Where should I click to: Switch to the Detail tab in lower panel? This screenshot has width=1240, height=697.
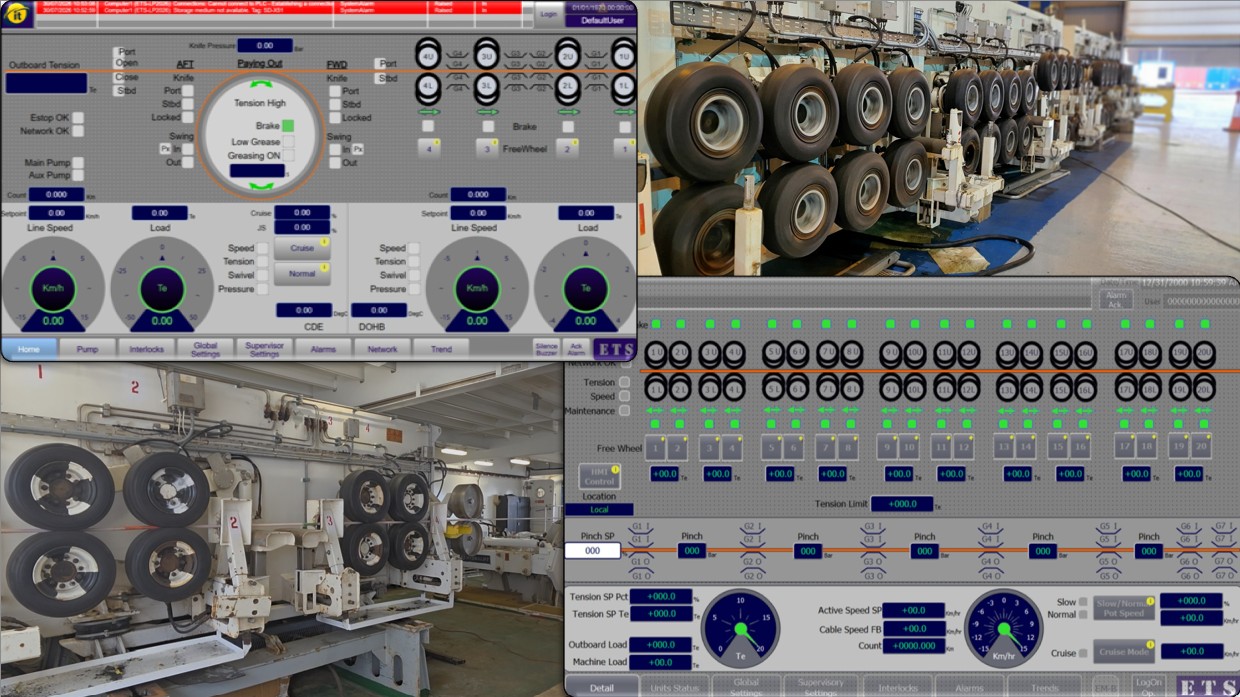click(602, 687)
